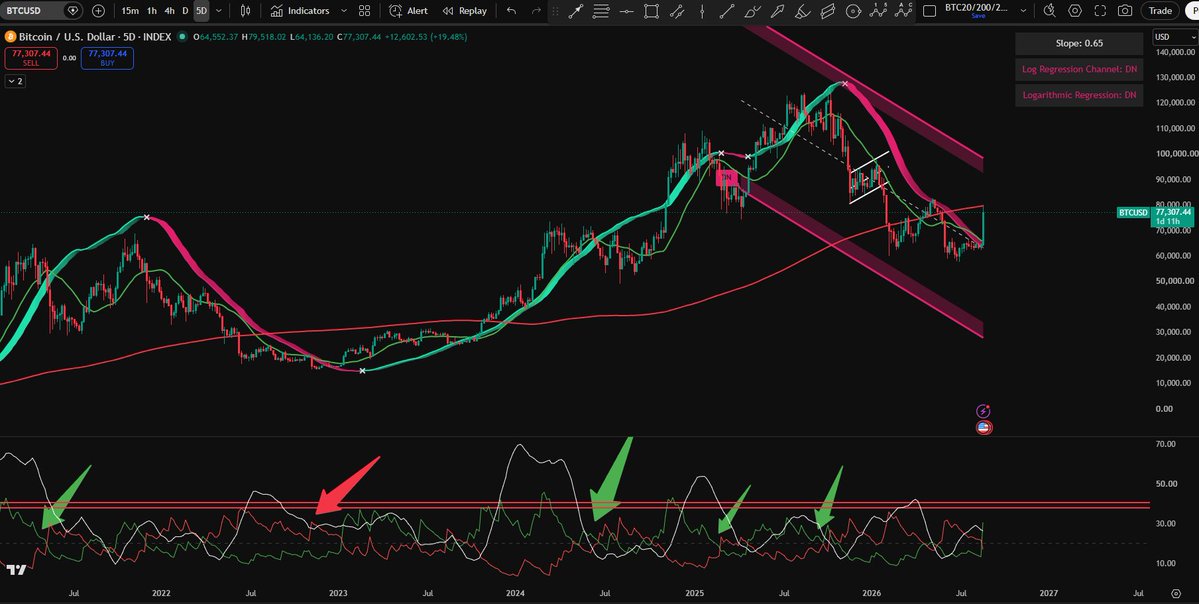Click the 2023 label on time axis
This screenshot has width=1199, height=604.
pos(338,593)
